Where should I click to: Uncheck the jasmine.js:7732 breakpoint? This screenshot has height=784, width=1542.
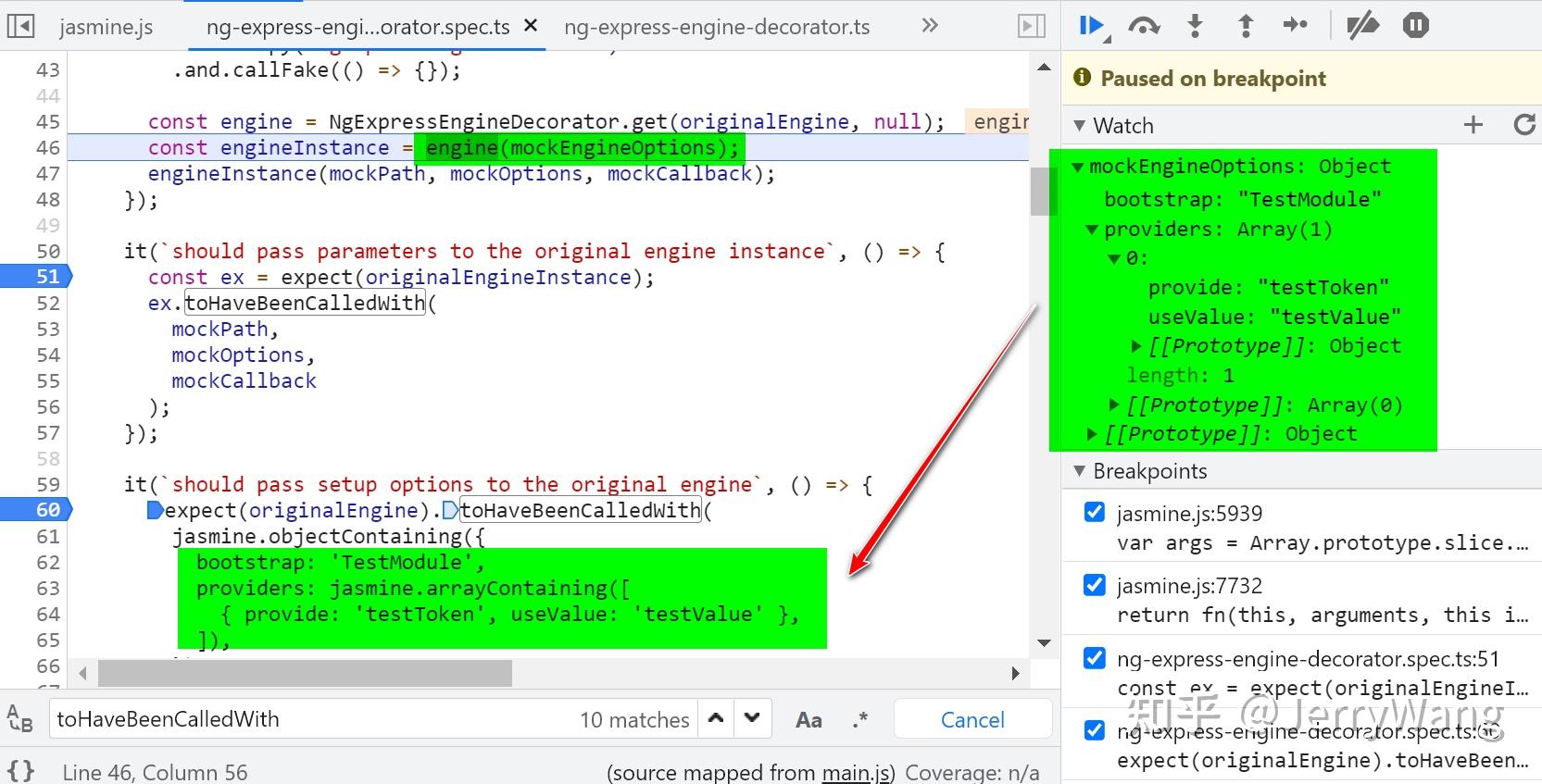coord(1095,584)
